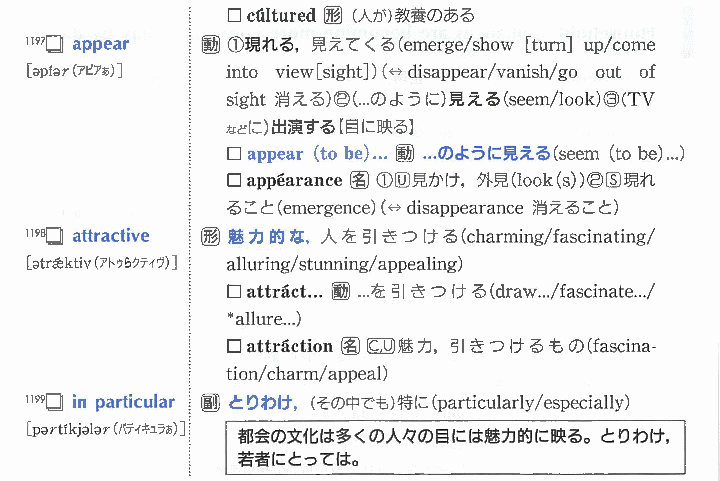Check the box beside headword attractive

coord(54,237)
